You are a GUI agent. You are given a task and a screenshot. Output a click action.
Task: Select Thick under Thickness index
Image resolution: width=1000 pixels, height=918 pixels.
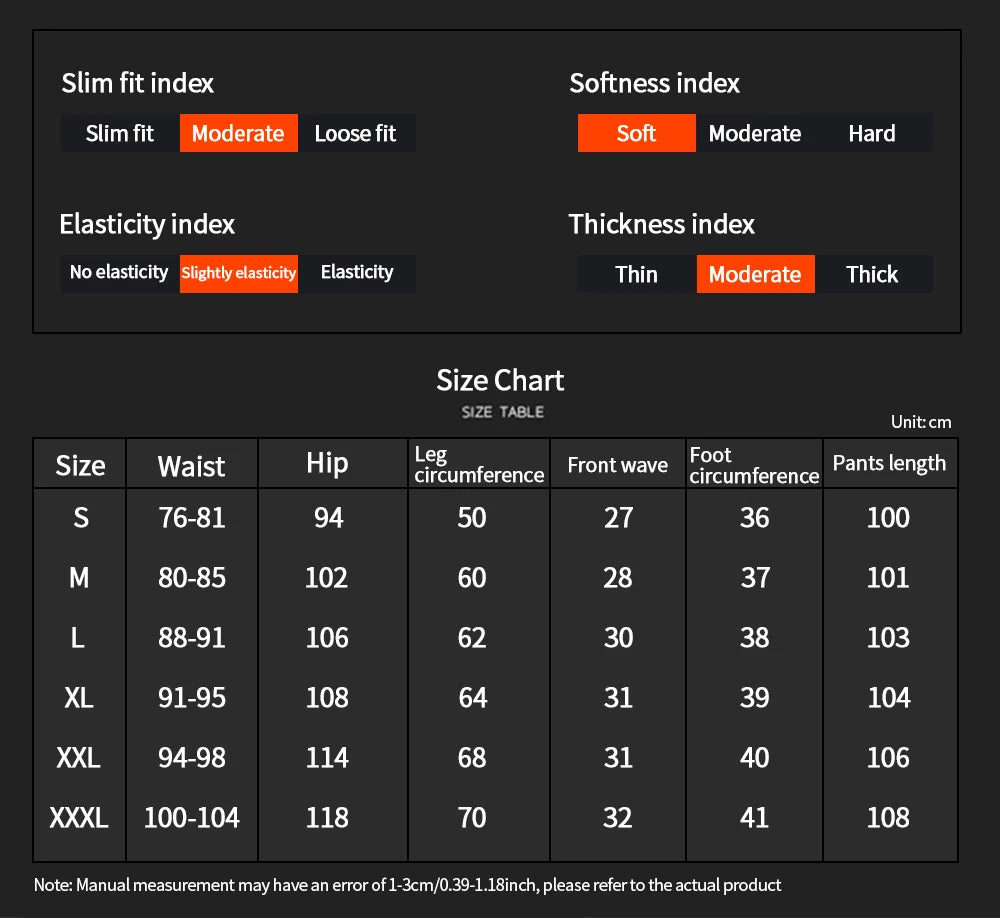pyautogui.click(x=872, y=274)
